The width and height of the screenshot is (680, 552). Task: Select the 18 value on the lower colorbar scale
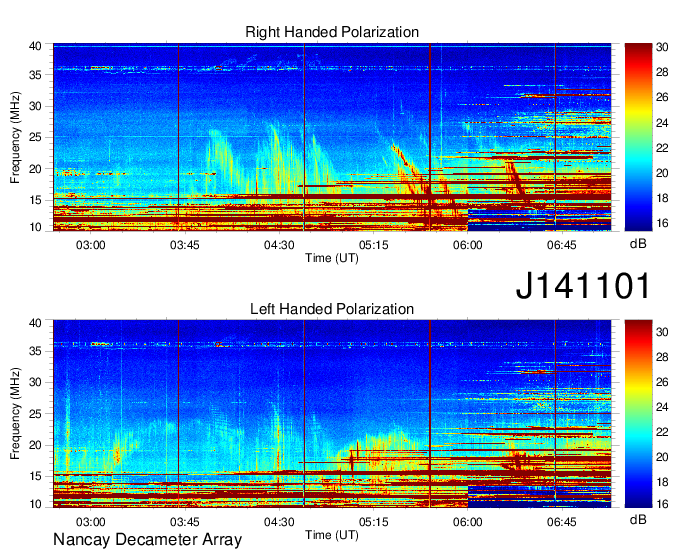(662, 482)
